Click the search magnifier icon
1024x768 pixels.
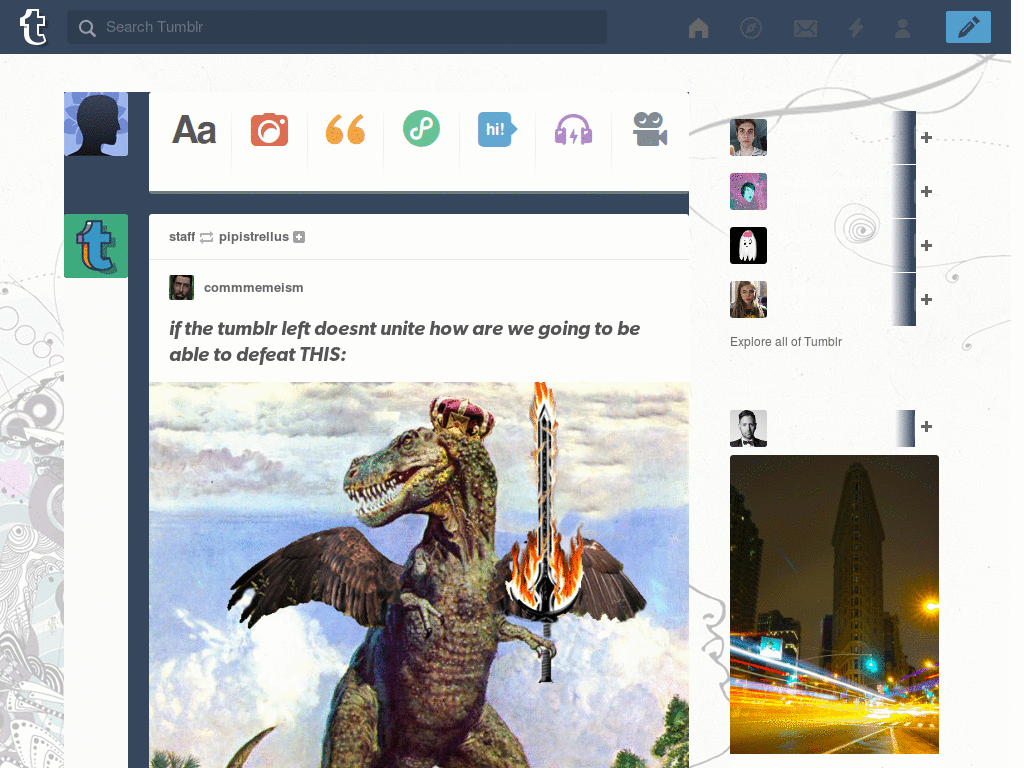coord(87,27)
